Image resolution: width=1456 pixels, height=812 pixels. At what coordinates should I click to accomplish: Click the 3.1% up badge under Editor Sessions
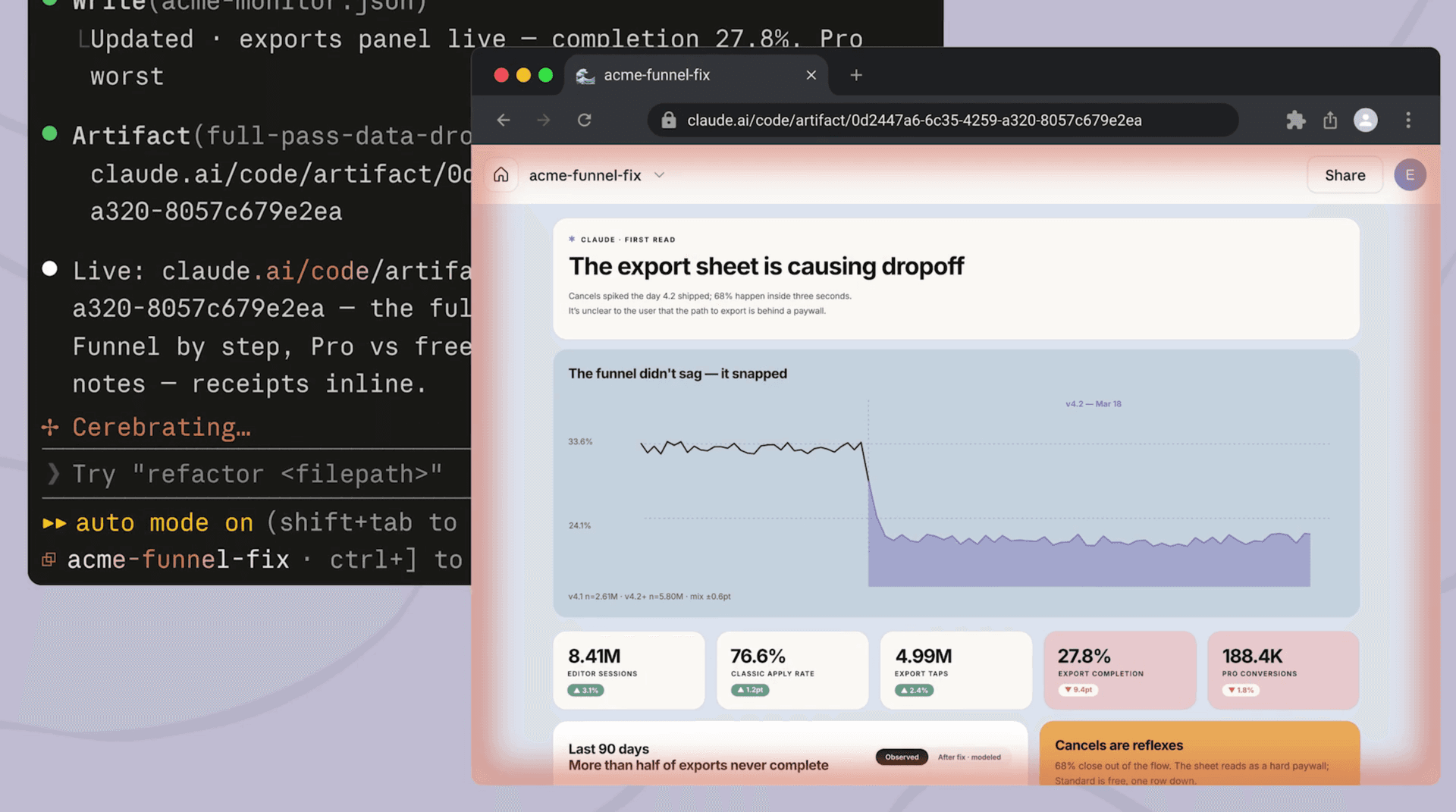pos(585,690)
